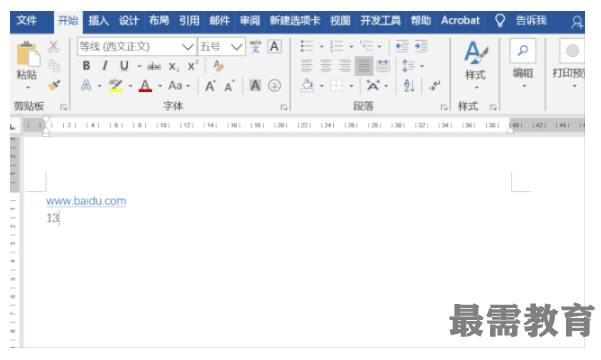Viewport: 601px width, 360px height.
Task: Click the Bullets list icon
Action: [x=307, y=46]
